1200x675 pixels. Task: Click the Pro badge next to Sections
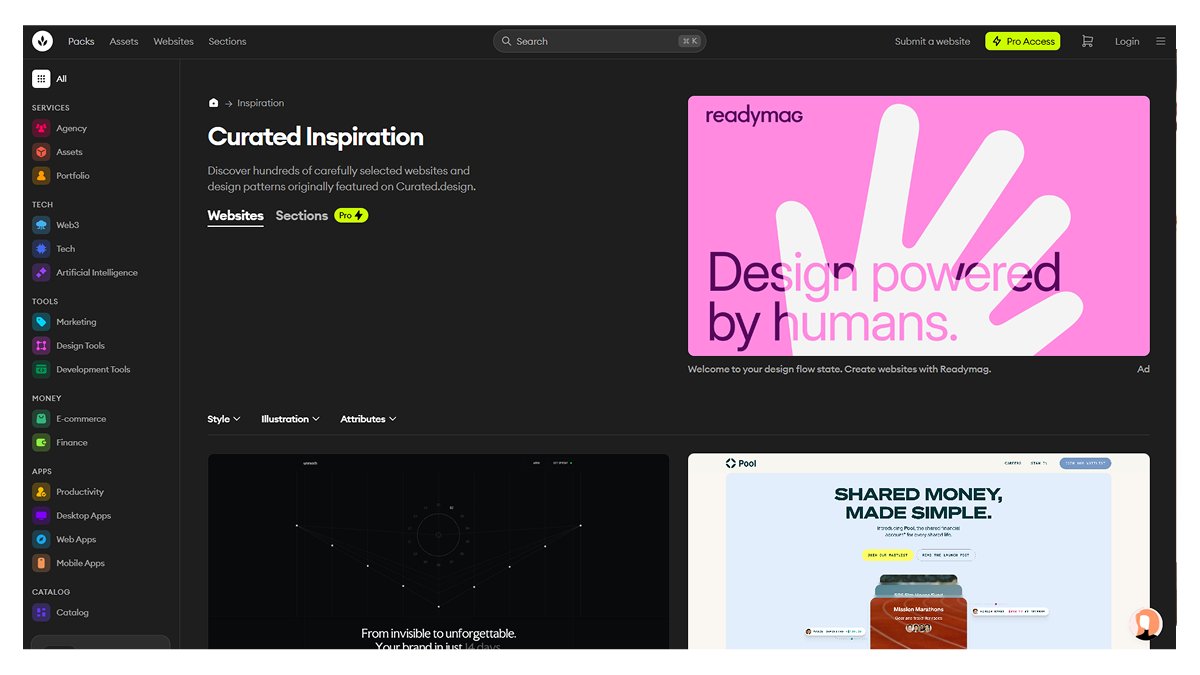click(351, 215)
